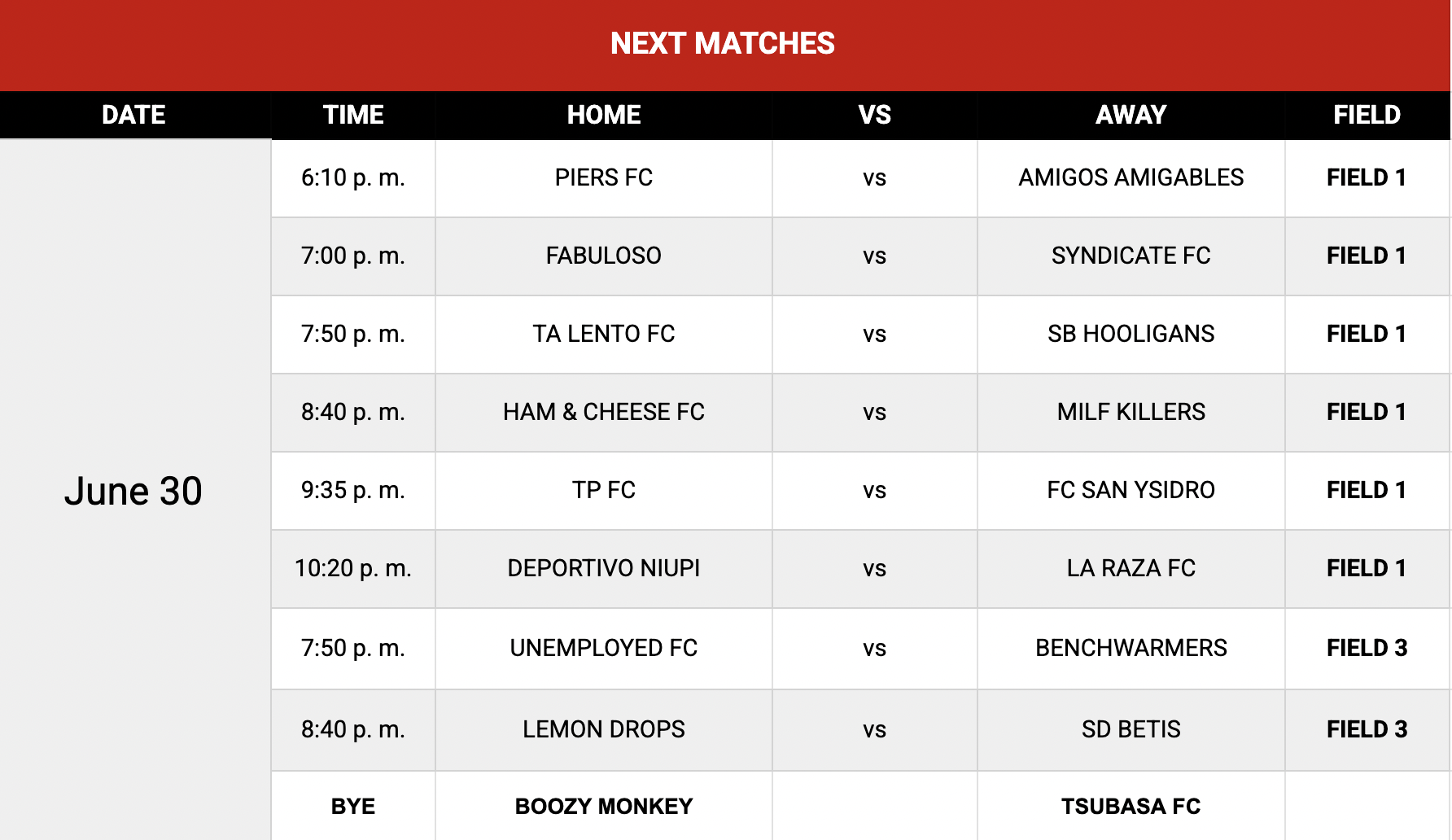This screenshot has width=1452, height=840.
Task: Select the DATE column header
Action: point(134,115)
